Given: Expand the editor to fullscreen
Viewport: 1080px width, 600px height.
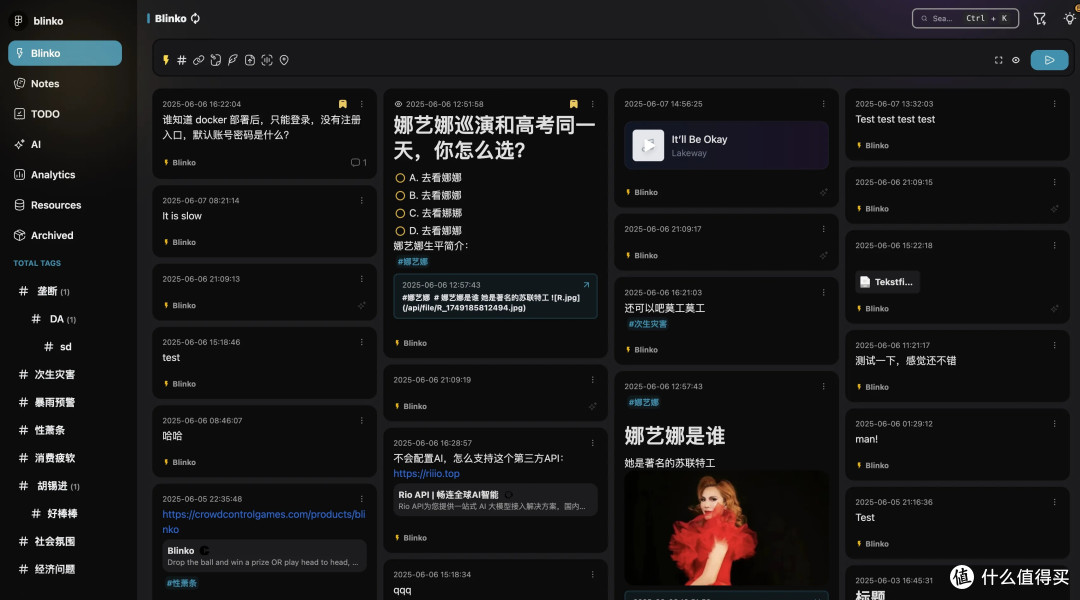Looking at the screenshot, I should coord(999,61).
